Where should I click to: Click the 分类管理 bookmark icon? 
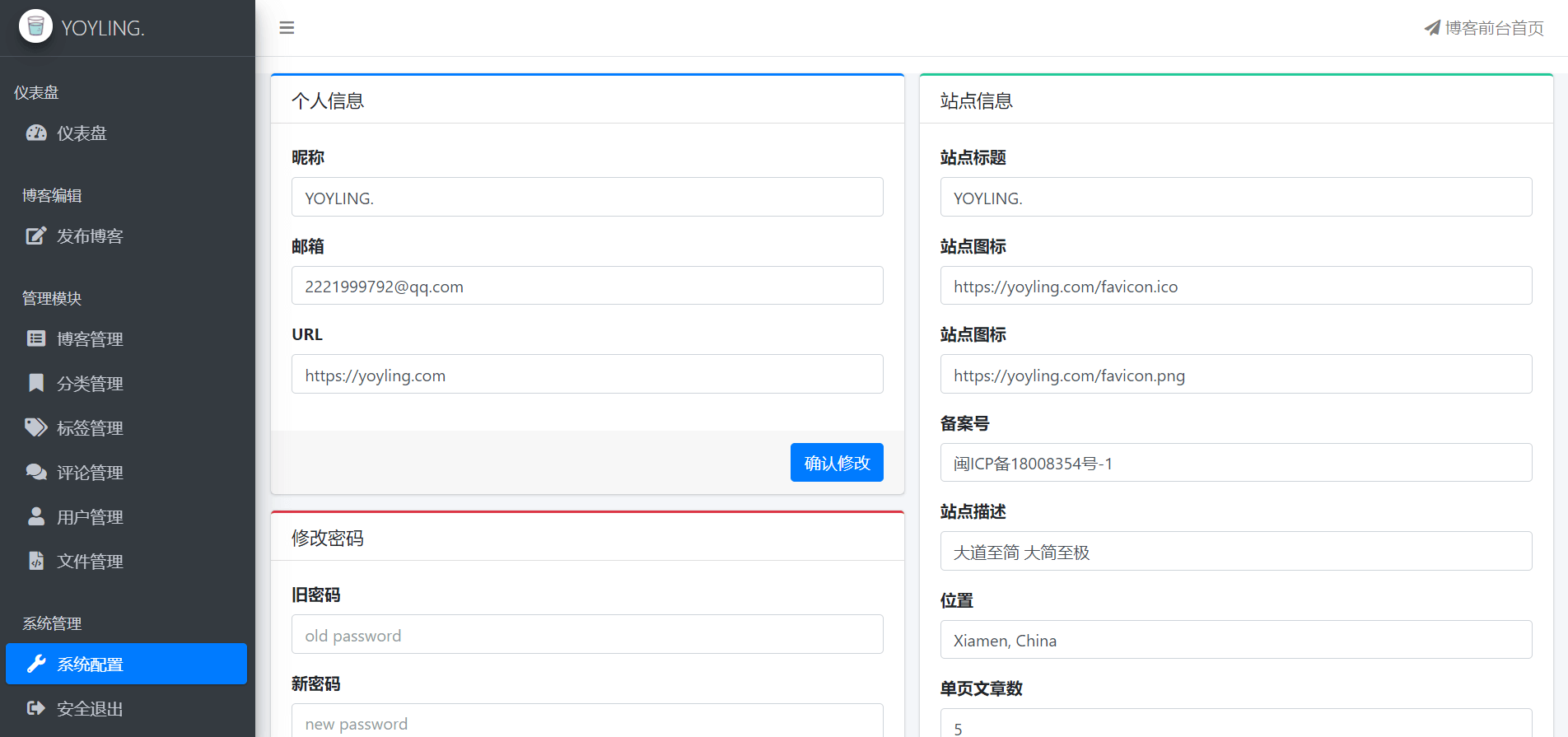36,383
